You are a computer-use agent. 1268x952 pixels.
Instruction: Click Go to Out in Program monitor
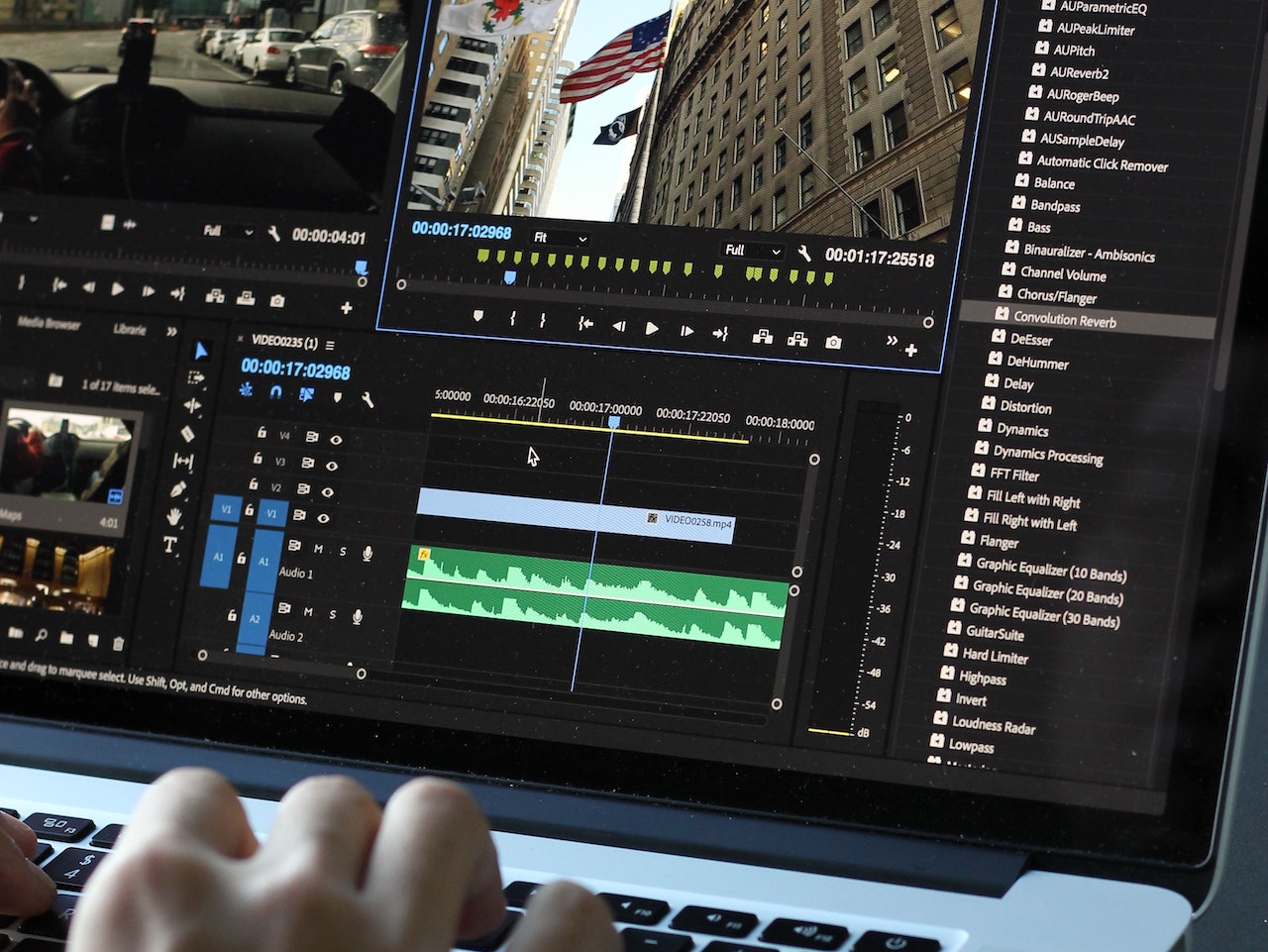point(720,334)
